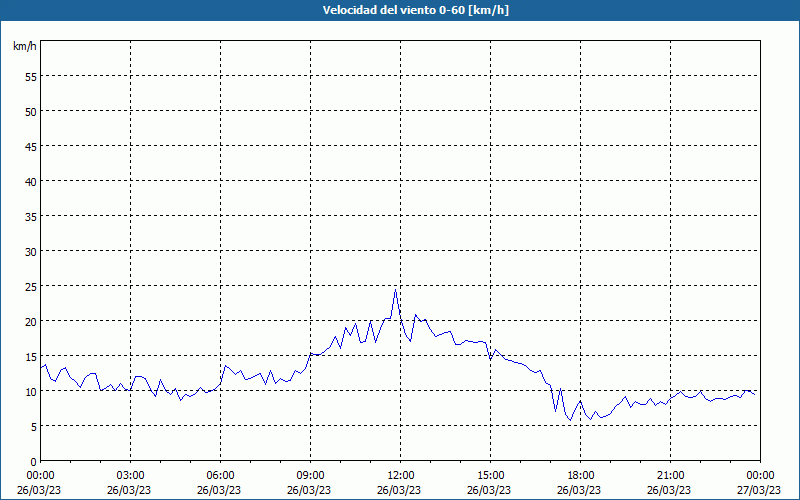Image resolution: width=800 pixels, height=500 pixels.
Task: Click the 09:00 time label on X axis
Action: 310,476
